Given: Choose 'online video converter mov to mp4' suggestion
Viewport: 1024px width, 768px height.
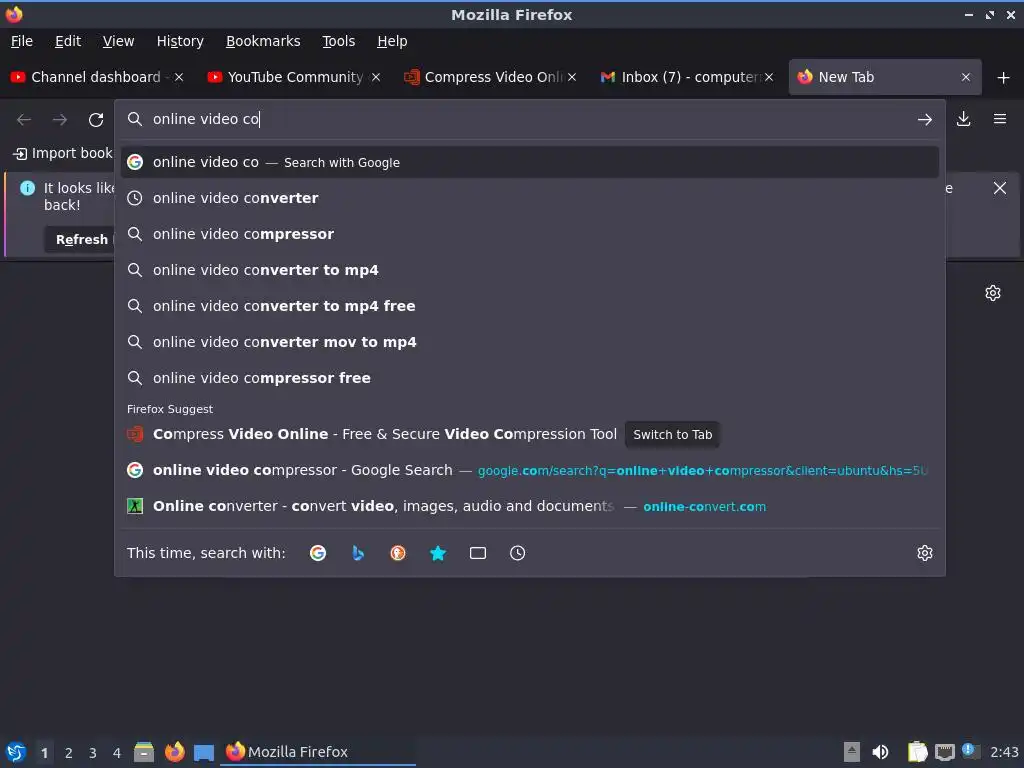Looking at the screenshot, I should [530, 342].
